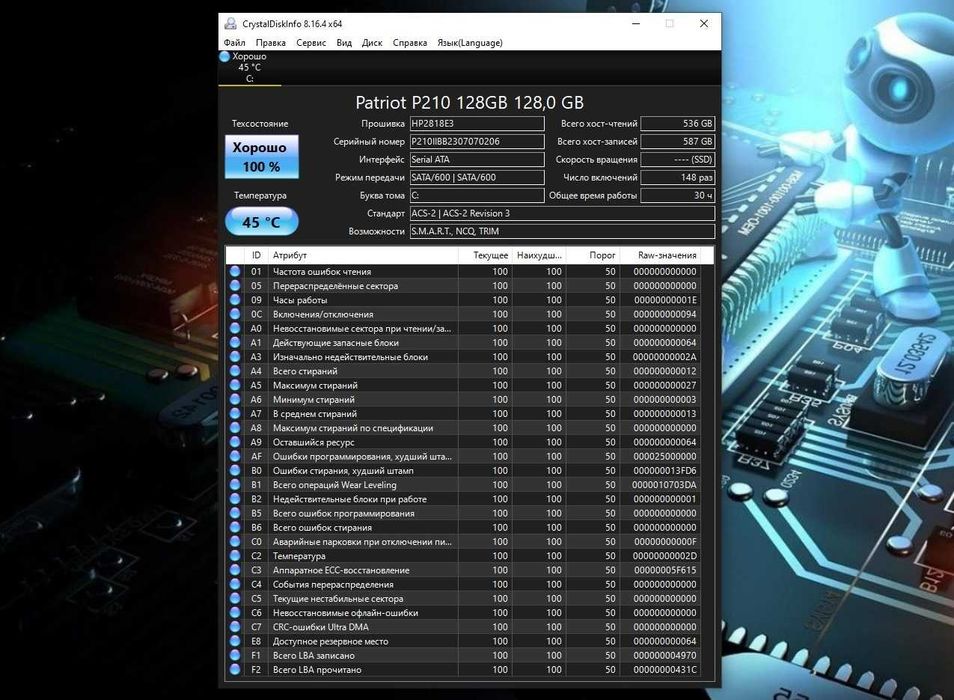This screenshot has width=954, height=700.
Task: Click status circle of attribute A3 row
Action: 235,357
